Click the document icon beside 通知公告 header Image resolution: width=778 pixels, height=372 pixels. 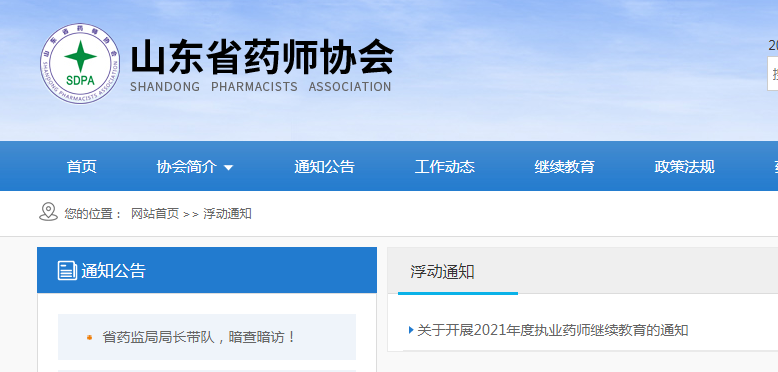click(67, 271)
